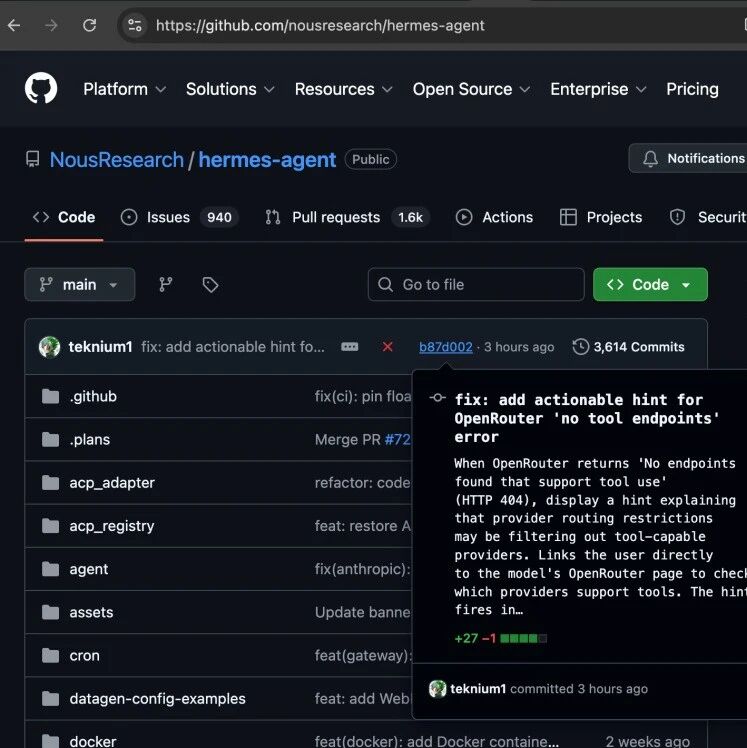Viewport: 747px width, 748px height.
Task: Open commit title in hover card popup
Action: (x=586, y=418)
